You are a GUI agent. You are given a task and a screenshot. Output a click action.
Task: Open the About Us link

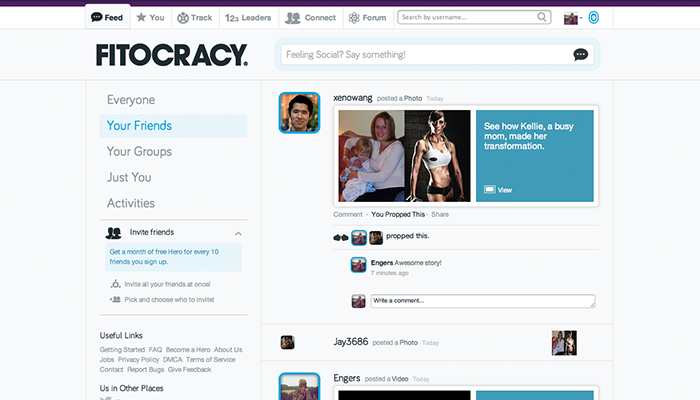228,350
